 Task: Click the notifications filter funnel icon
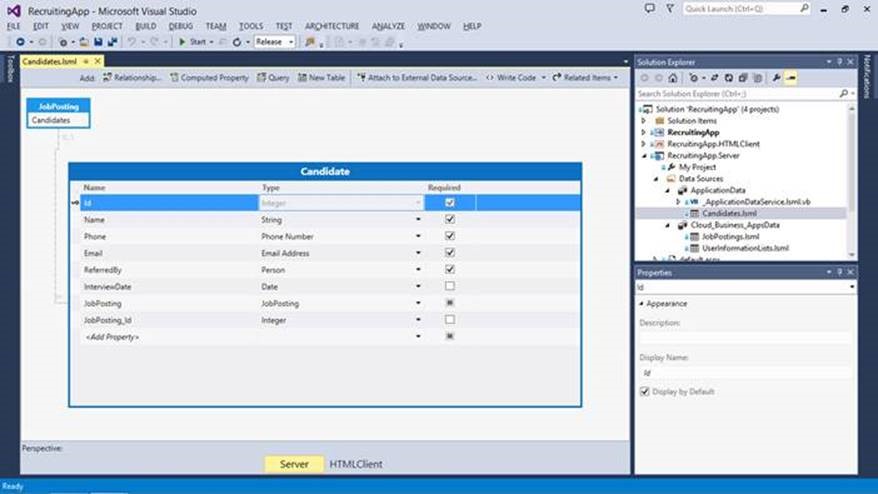click(670, 8)
